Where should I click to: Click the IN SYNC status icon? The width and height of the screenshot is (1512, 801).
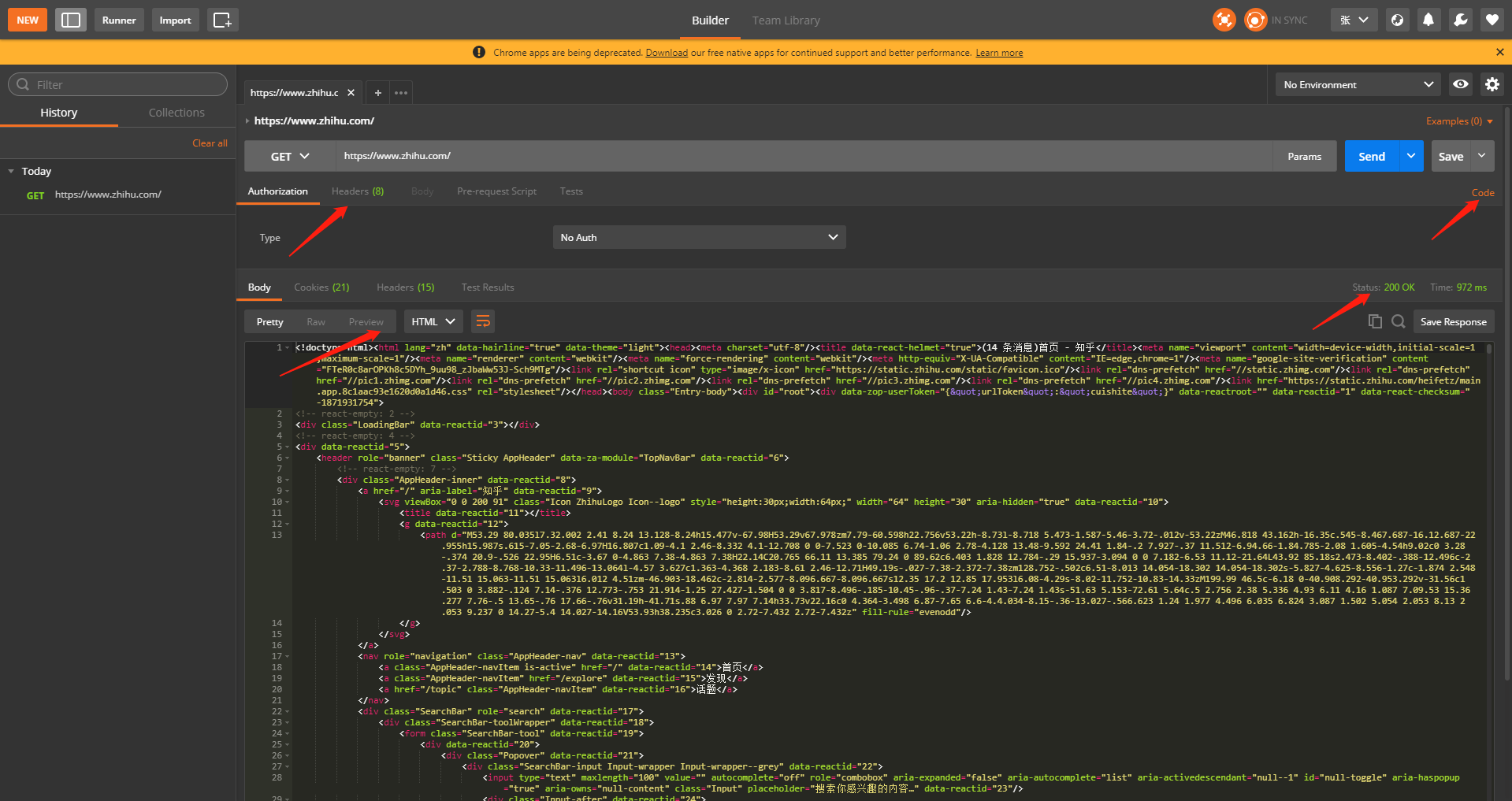click(1255, 20)
